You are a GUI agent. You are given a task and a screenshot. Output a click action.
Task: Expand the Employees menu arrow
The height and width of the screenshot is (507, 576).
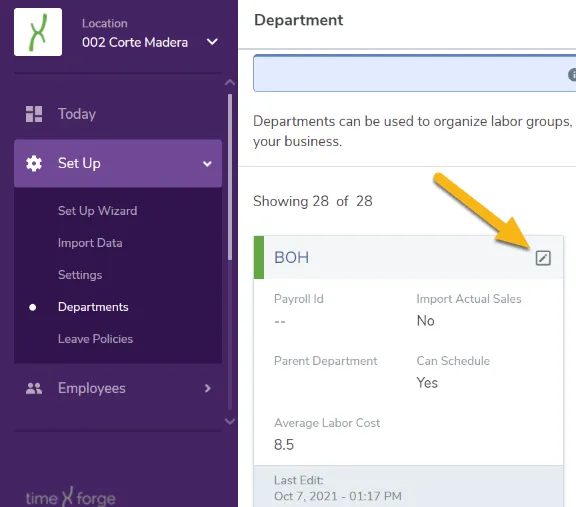(208, 388)
